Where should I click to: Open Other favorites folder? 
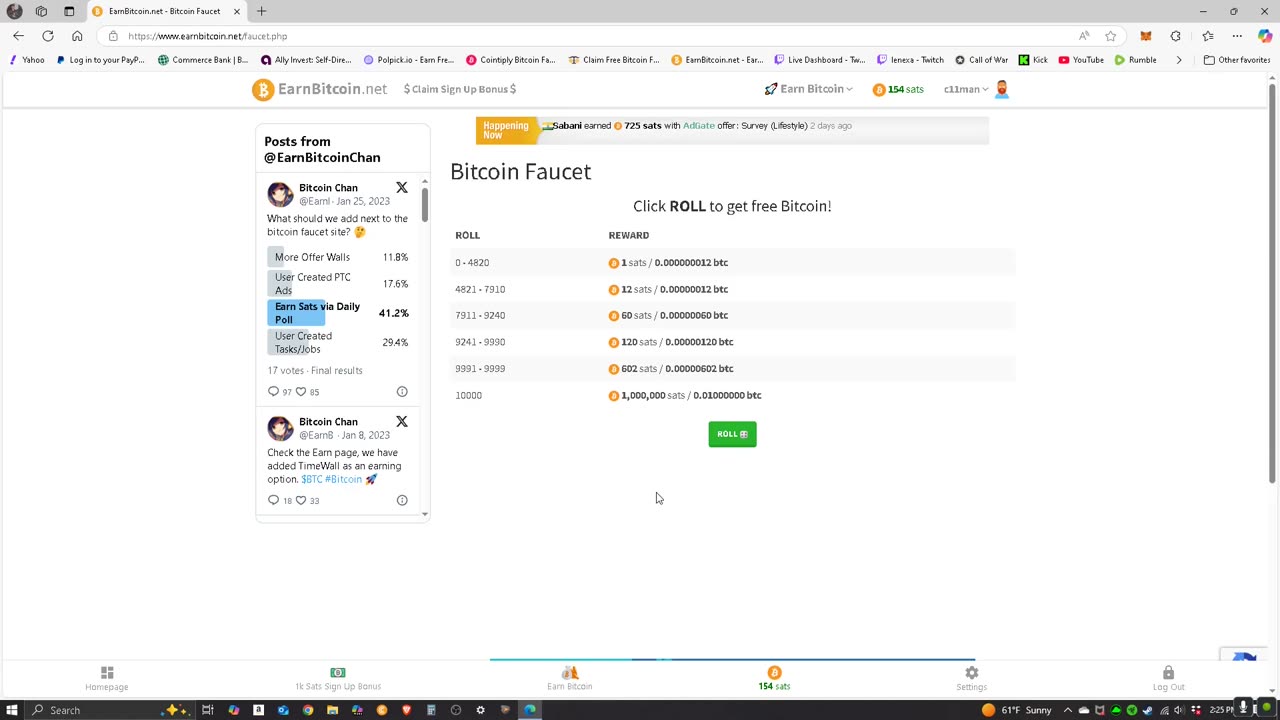coord(1237,60)
